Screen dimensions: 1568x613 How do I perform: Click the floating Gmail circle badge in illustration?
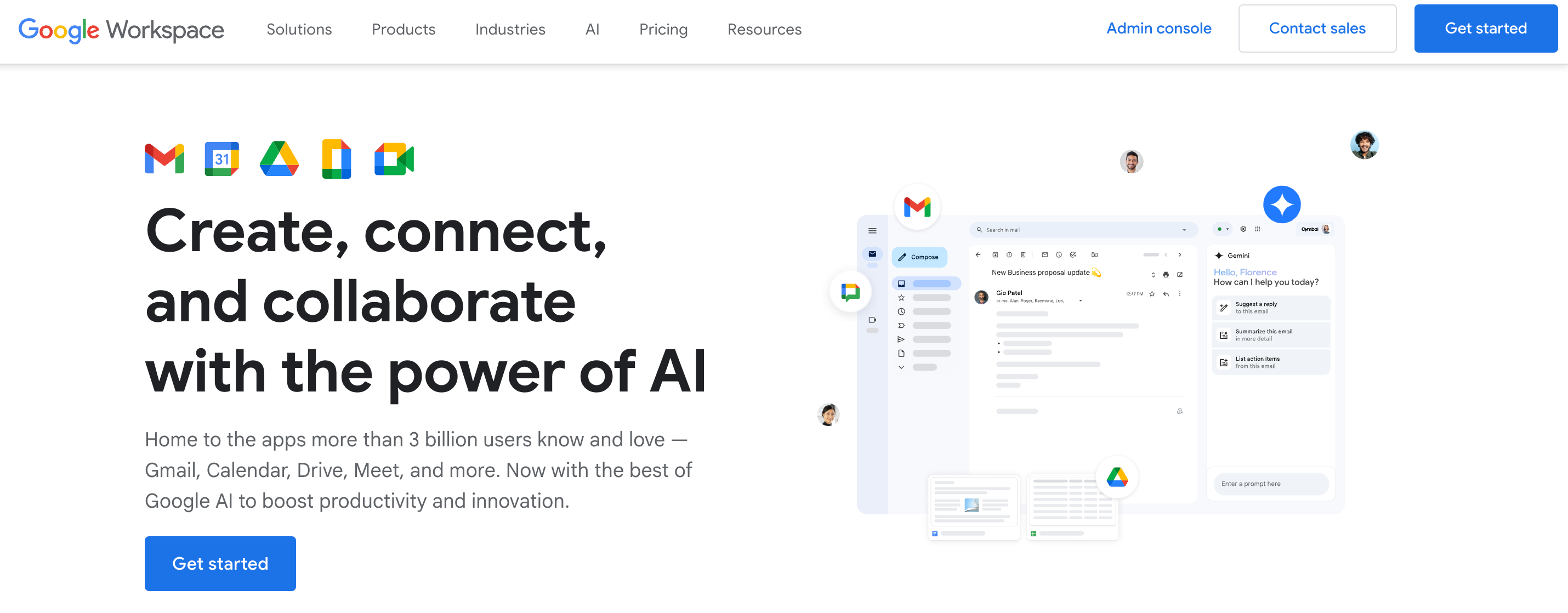[917, 207]
